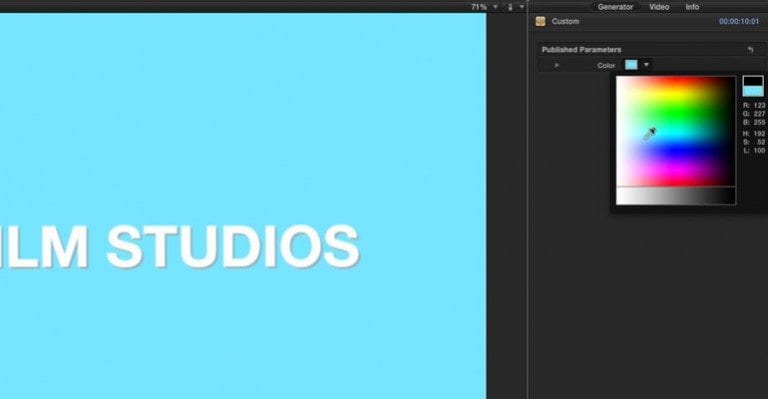Switch to the Video inspector tab
Viewport: 768px width, 399px height.
tap(659, 7)
